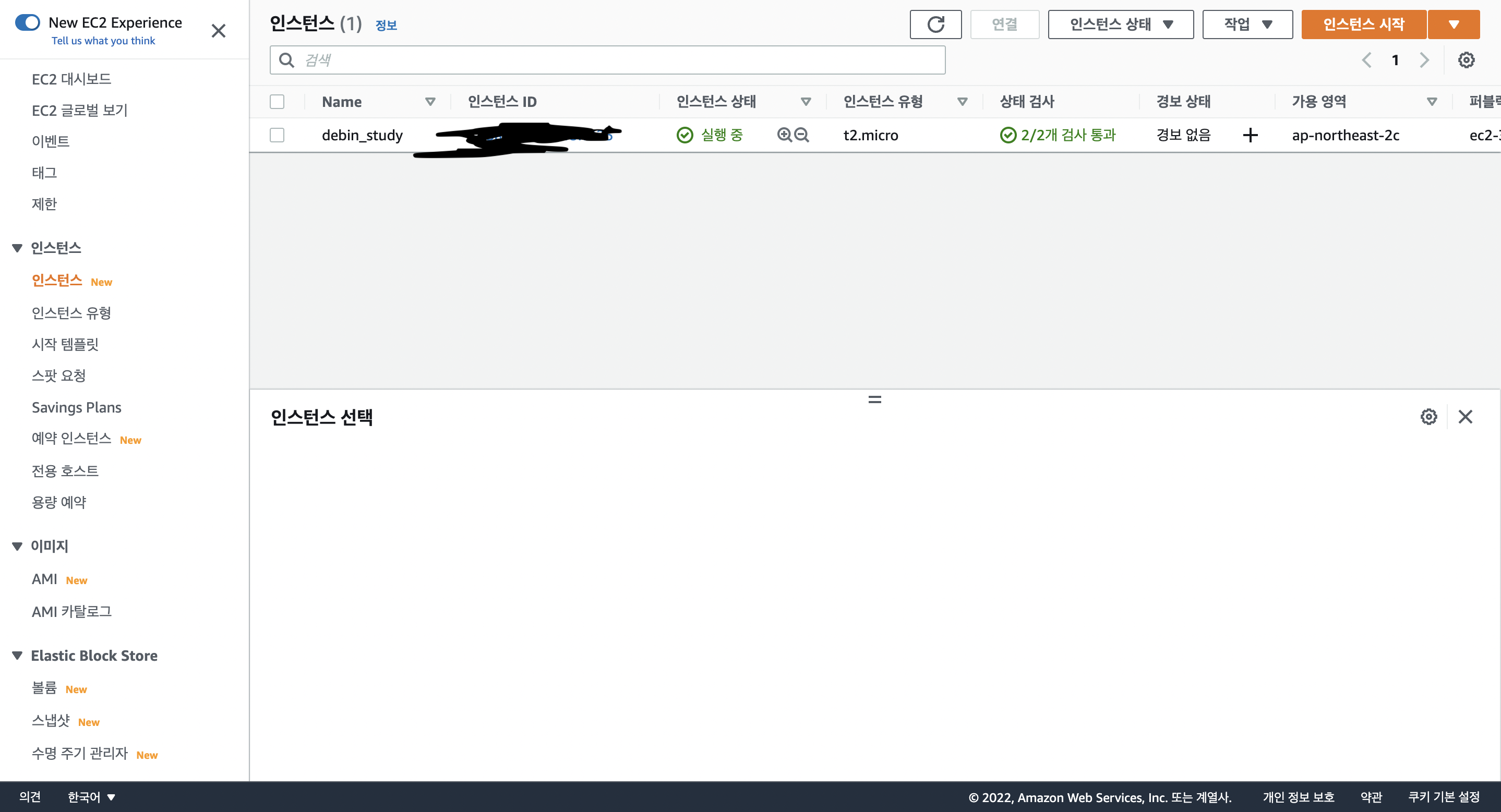
Task: Click into the 검색 search field
Action: [x=618, y=60]
